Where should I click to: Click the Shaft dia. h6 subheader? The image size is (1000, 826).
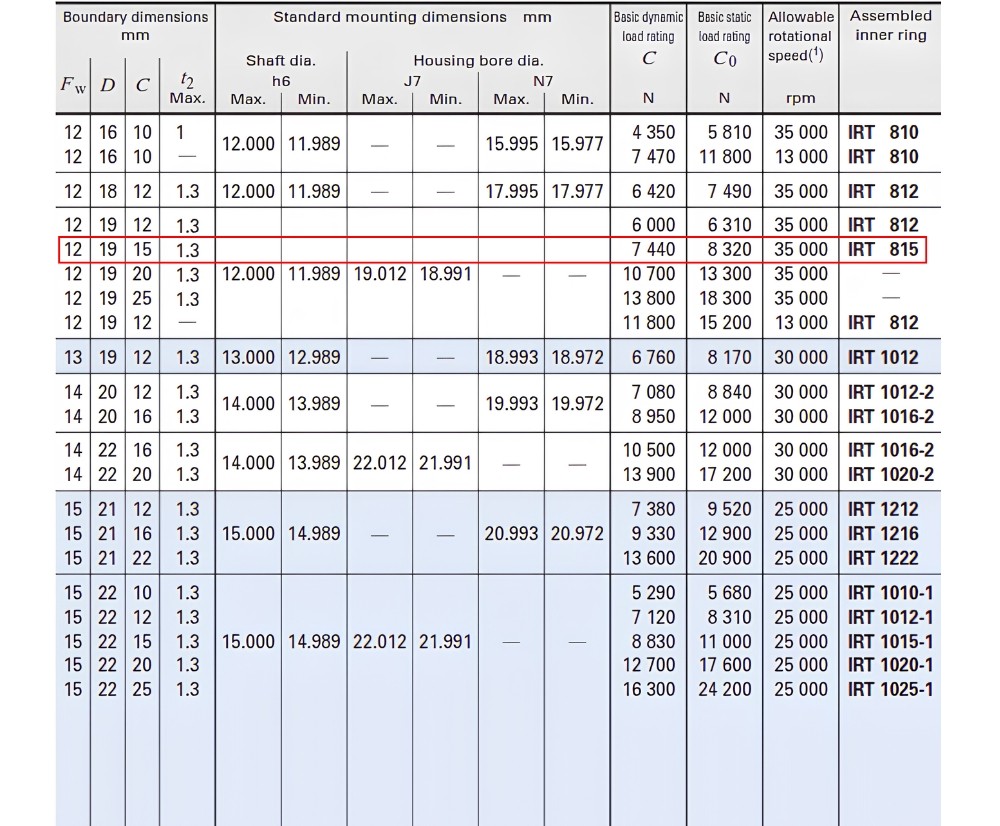281,71
